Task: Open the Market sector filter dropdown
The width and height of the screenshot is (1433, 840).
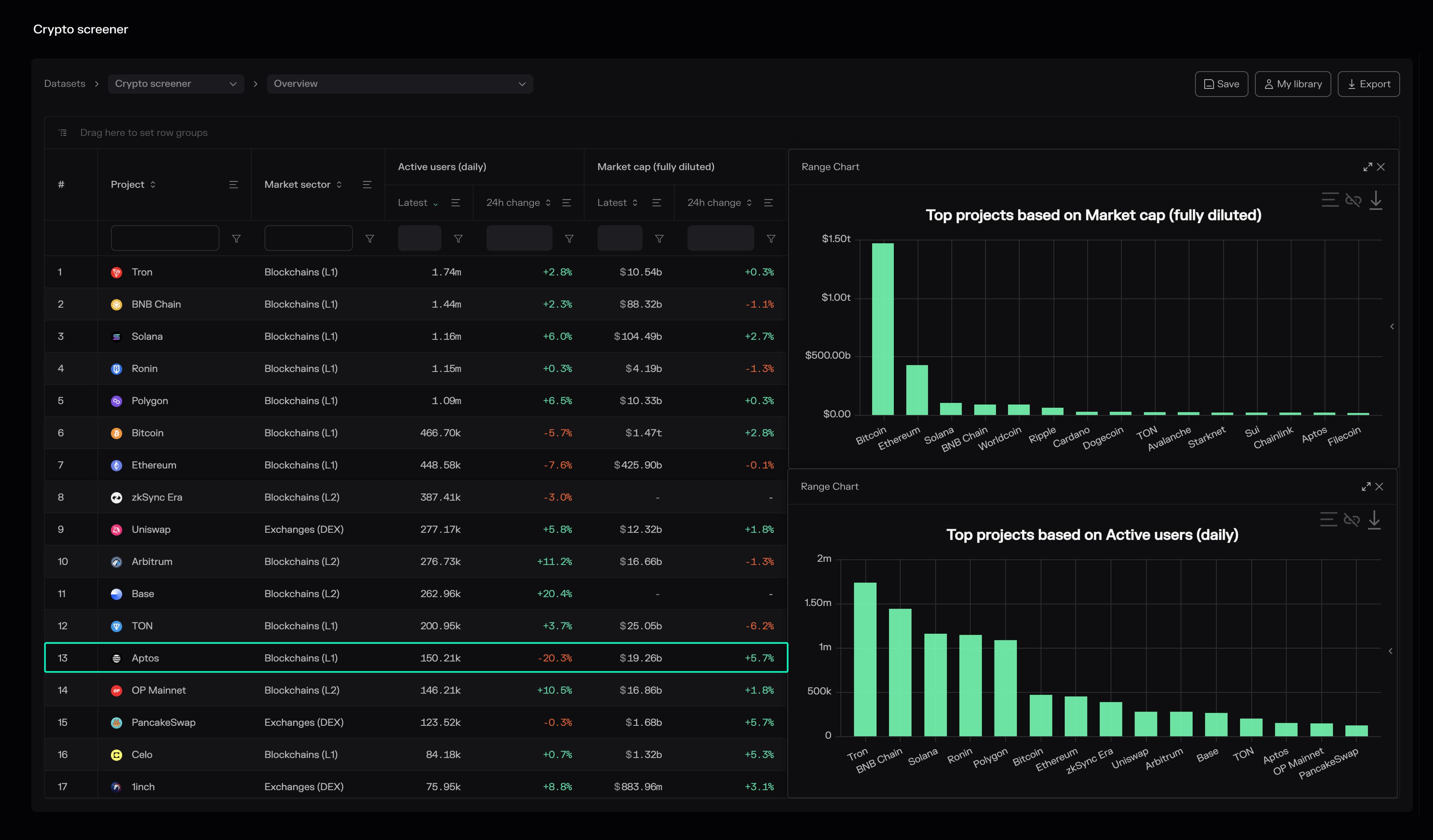Action: click(x=370, y=238)
